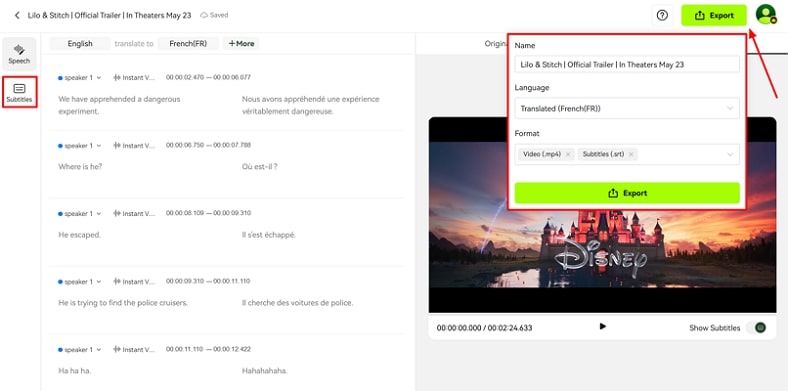Click timestamp 00:00:09.310 — 00:00:11.110
Image resolution: width=788 pixels, height=391 pixels.
[208, 281]
